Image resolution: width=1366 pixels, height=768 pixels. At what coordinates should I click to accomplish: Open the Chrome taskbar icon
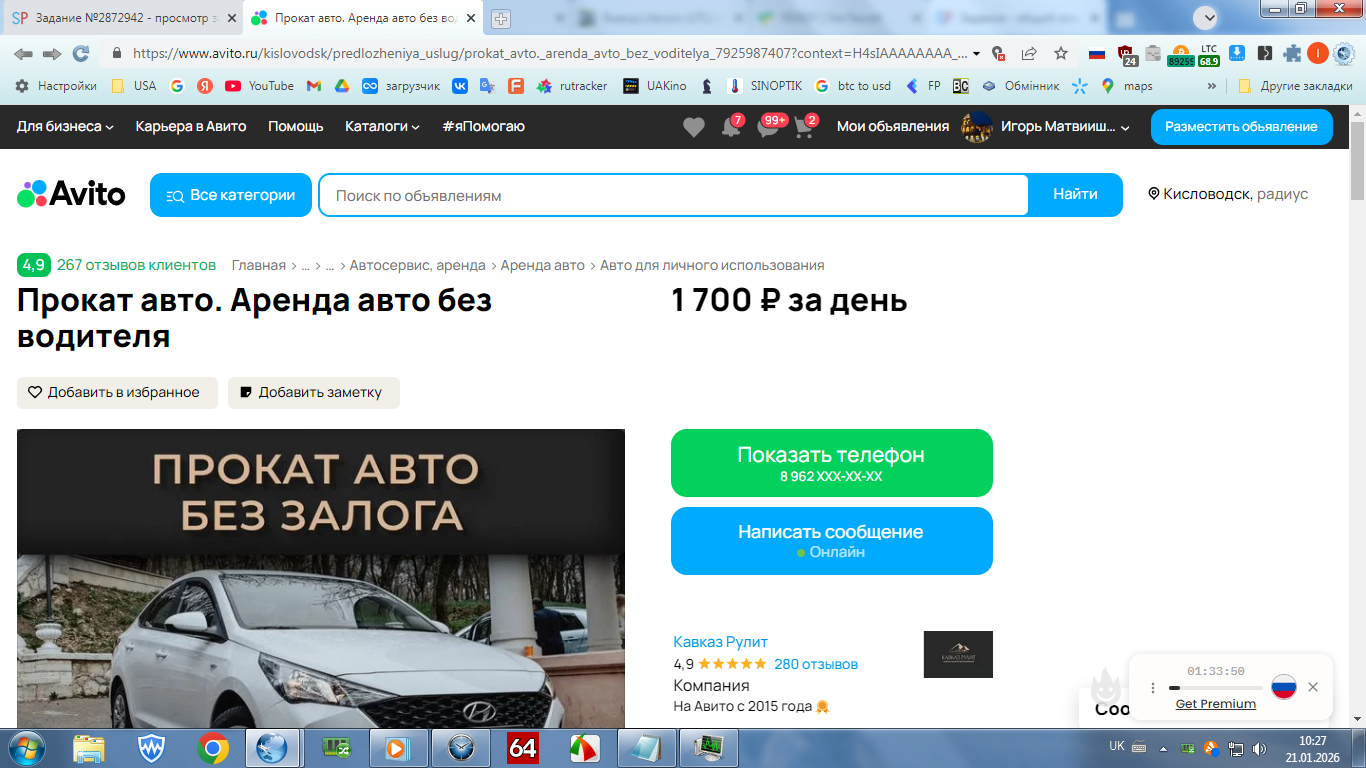(x=212, y=748)
